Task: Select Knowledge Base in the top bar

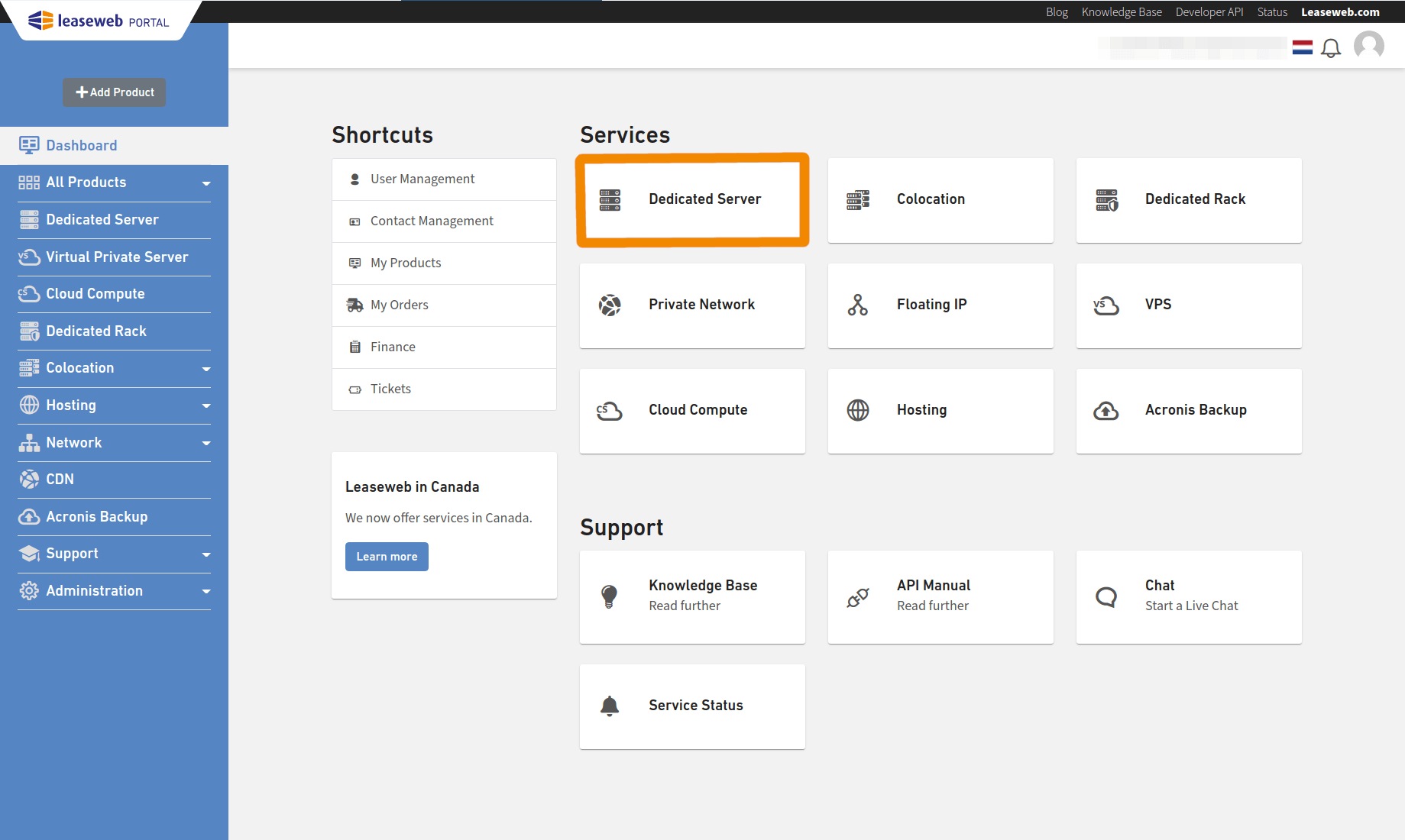Action: click(x=1121, y=11)
